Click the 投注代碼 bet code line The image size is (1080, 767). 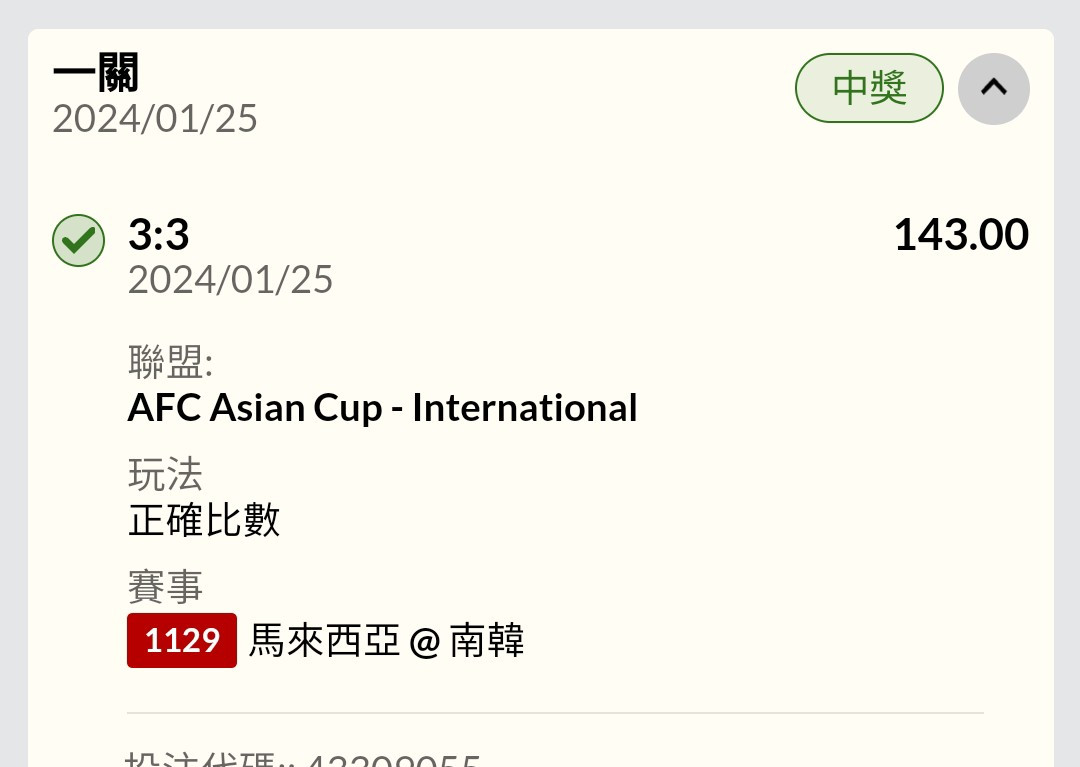302,759
